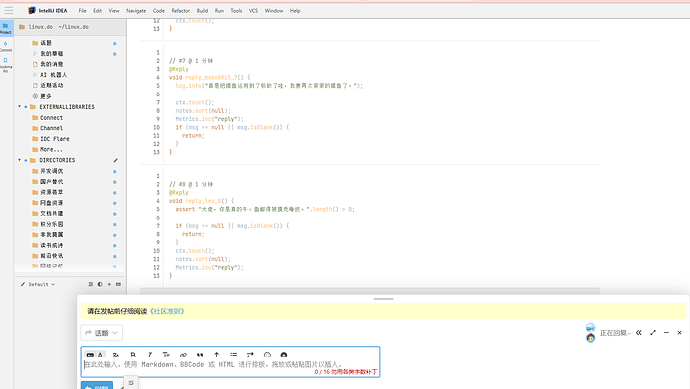Viewport: 690px width, 389px height.
Task: Collapse the EXTERNALLIBRARIES tree section
Action: pyautogui.click(x=19, y=106)
